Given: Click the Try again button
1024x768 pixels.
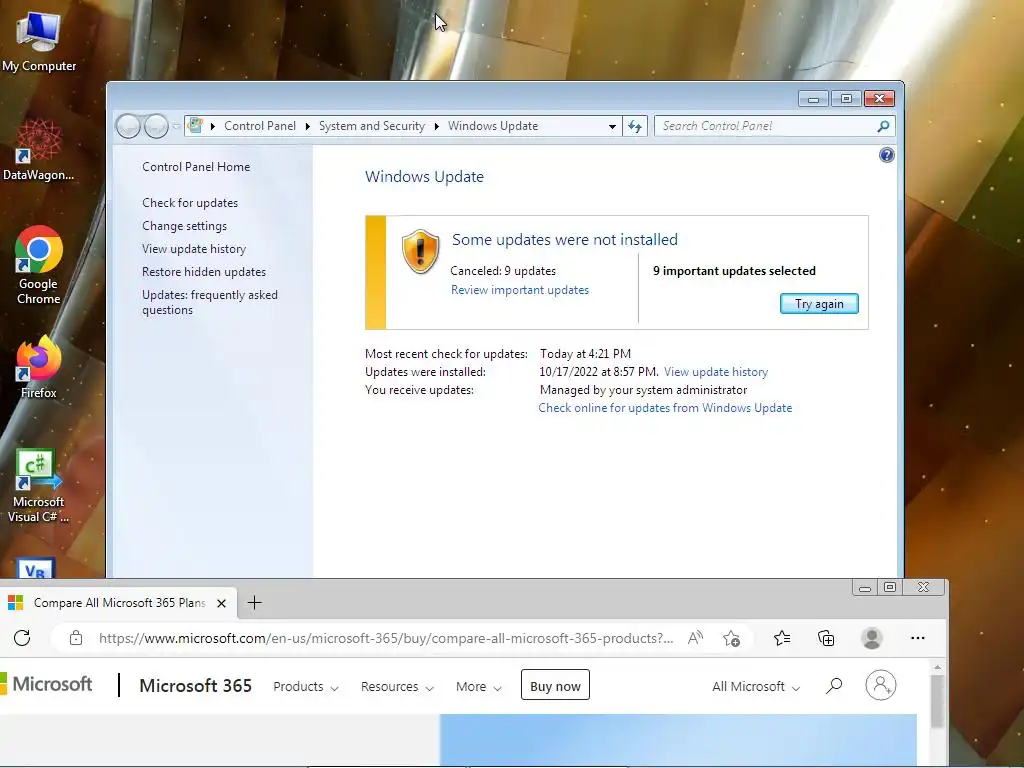Looking at the screenshot, I should click(x=819, y=304).
